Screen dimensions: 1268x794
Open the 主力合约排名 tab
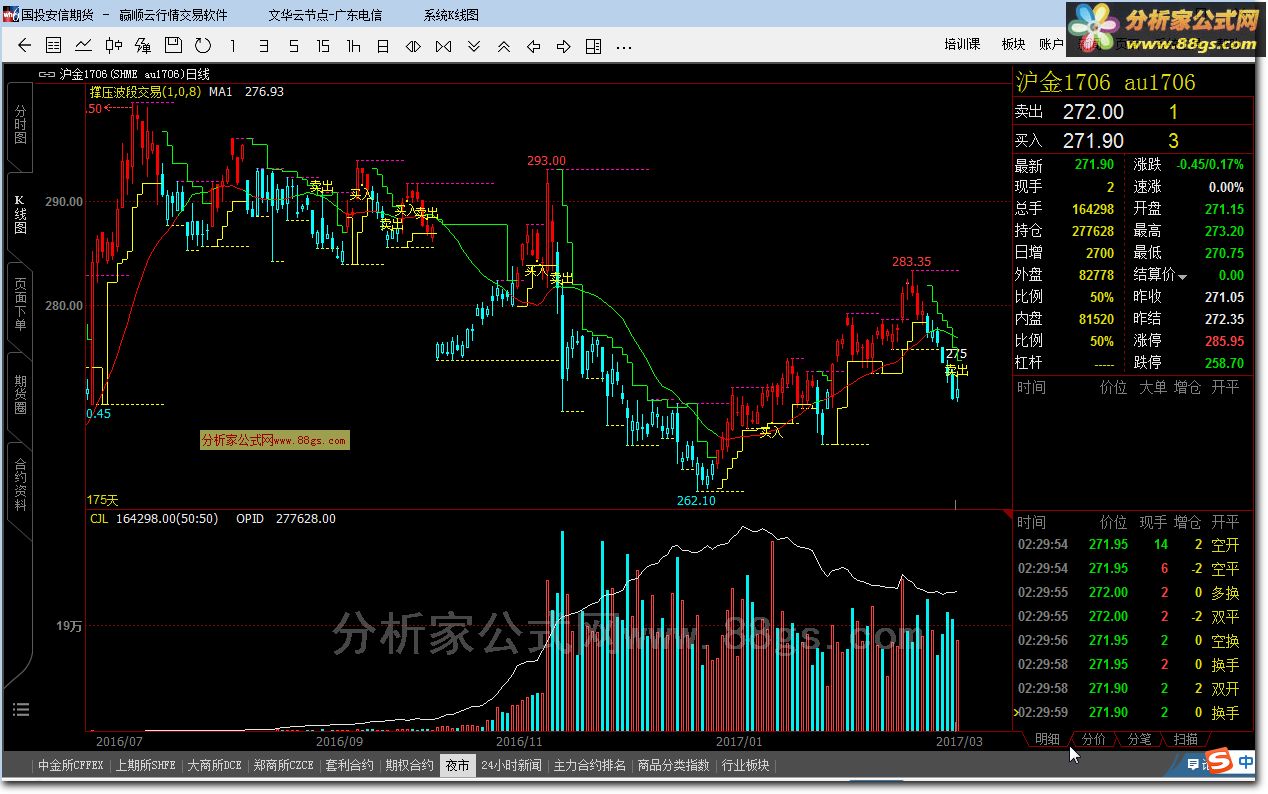pyautogui.click(x=590, y=765)
